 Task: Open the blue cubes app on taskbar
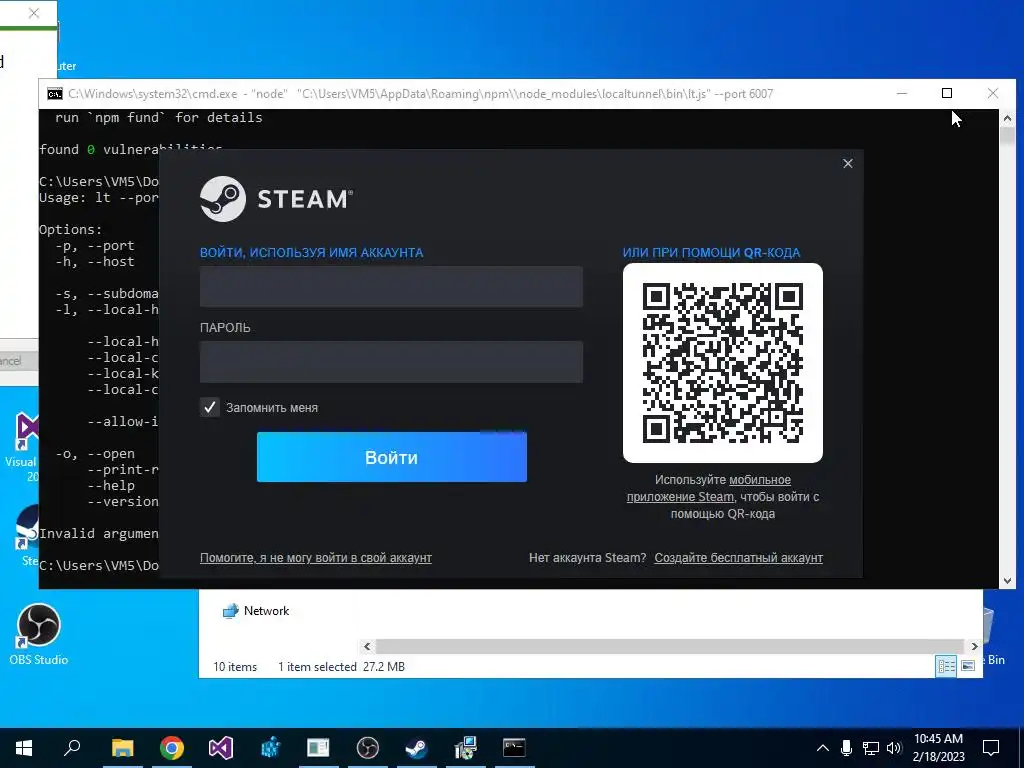[270, 748]
